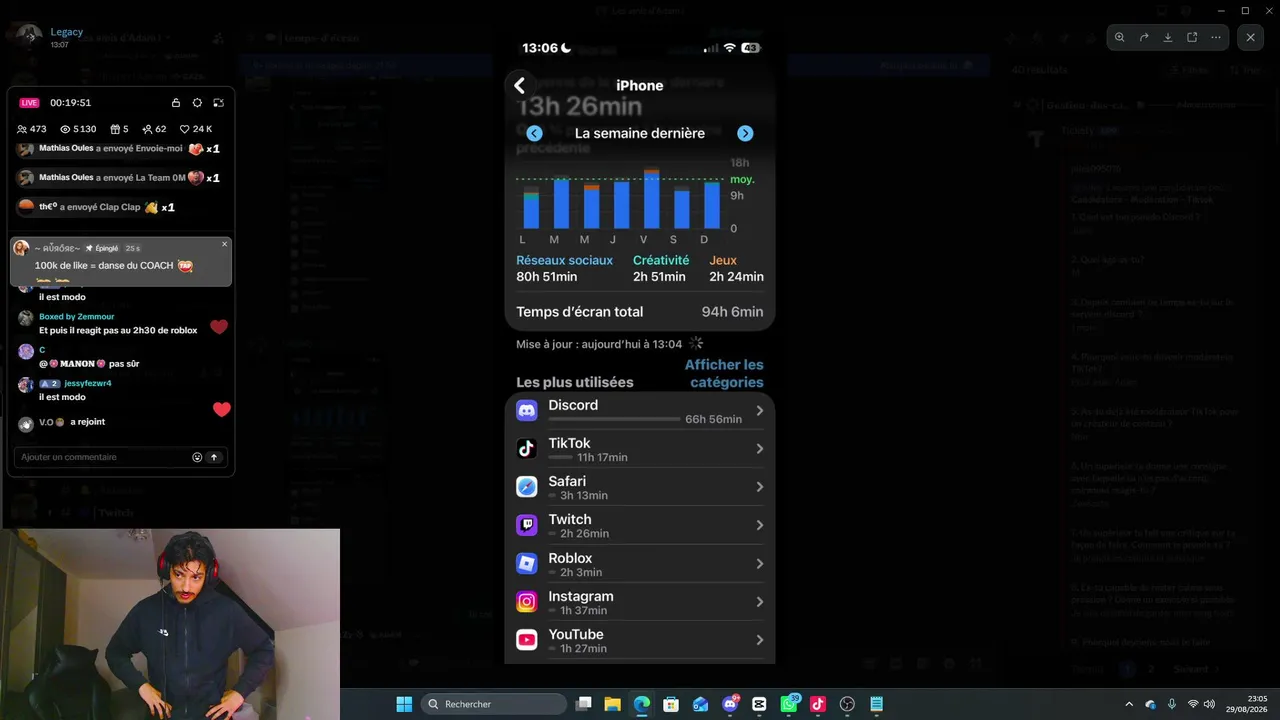Forward the image with the arrow icon

1144,37
